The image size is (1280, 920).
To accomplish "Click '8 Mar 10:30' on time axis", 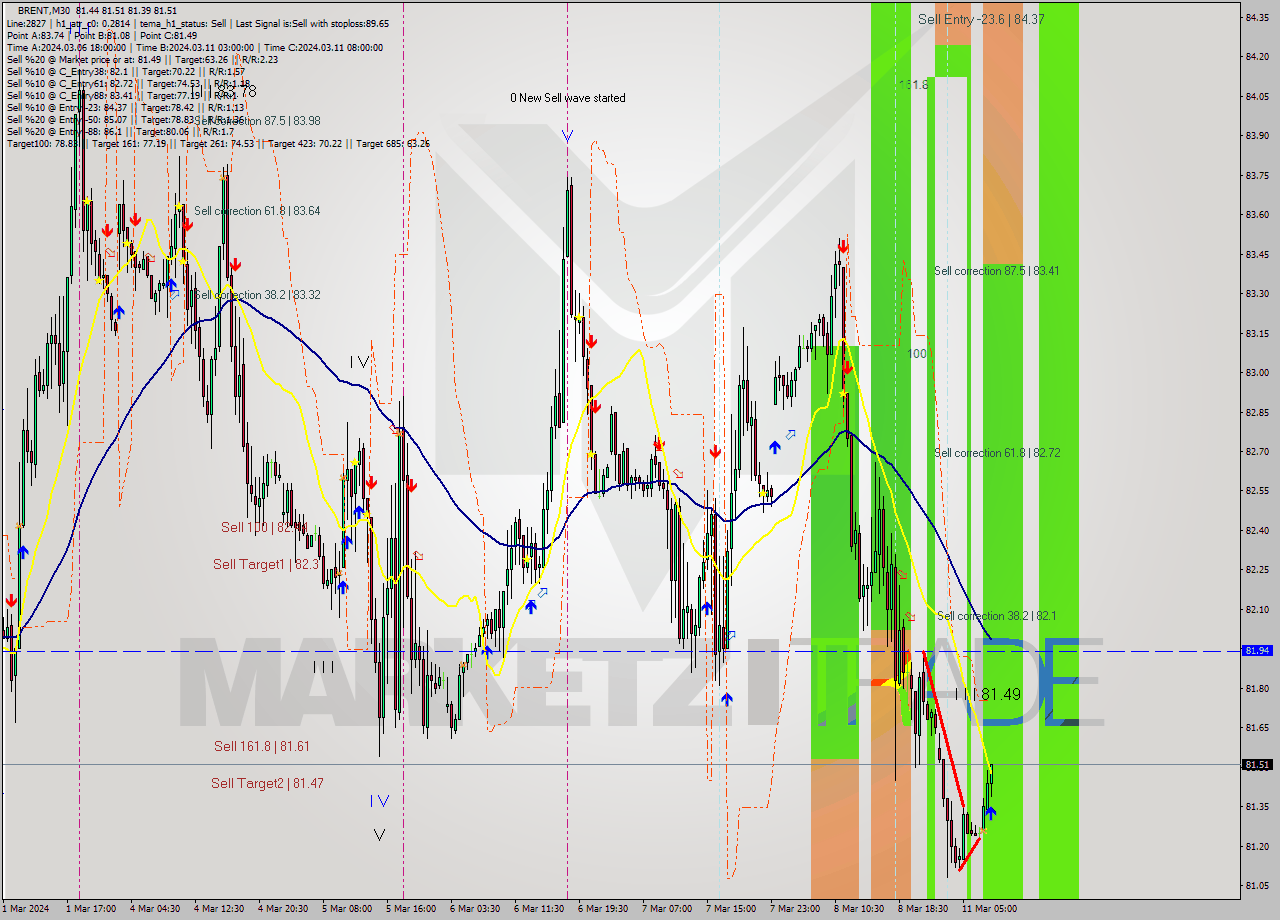I will tap(859, 909).
